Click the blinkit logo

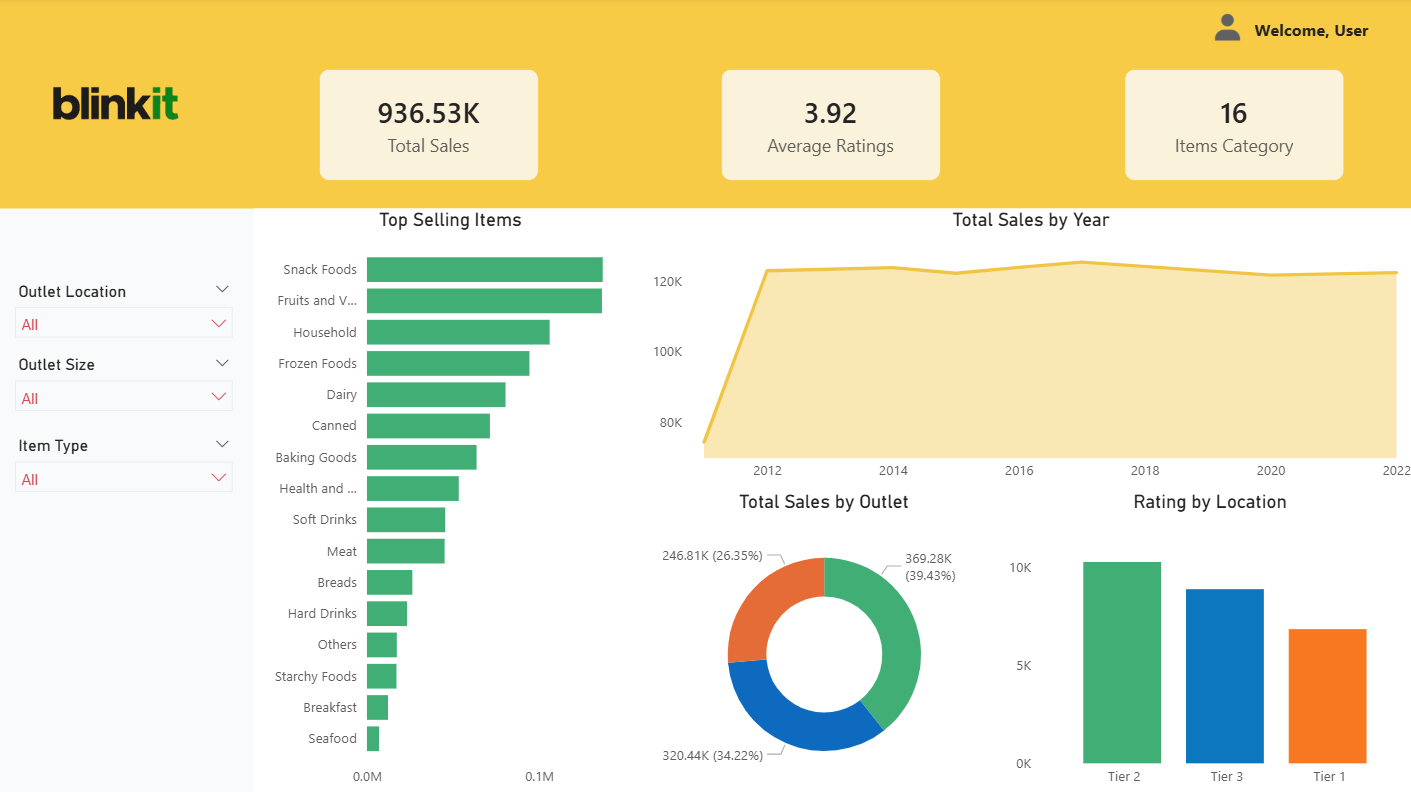tap(116, 104)
